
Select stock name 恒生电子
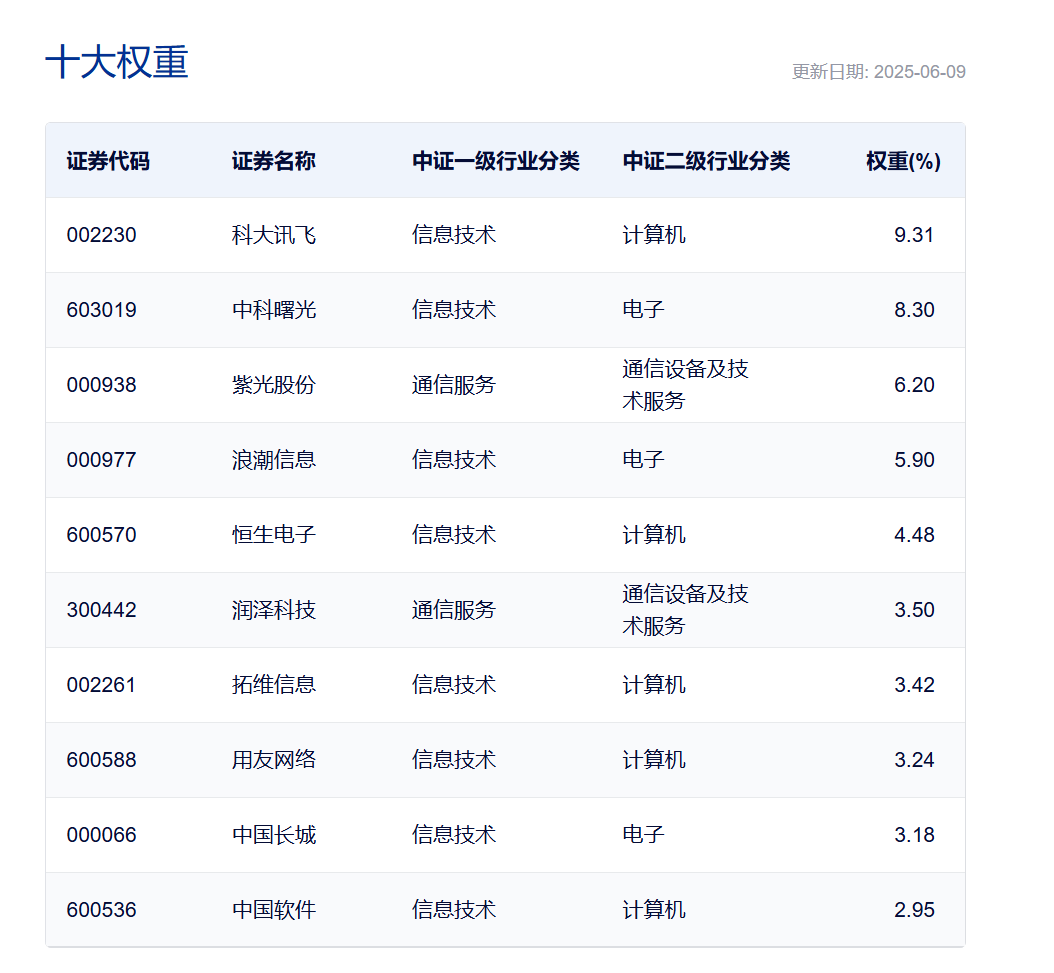[274, 535]
